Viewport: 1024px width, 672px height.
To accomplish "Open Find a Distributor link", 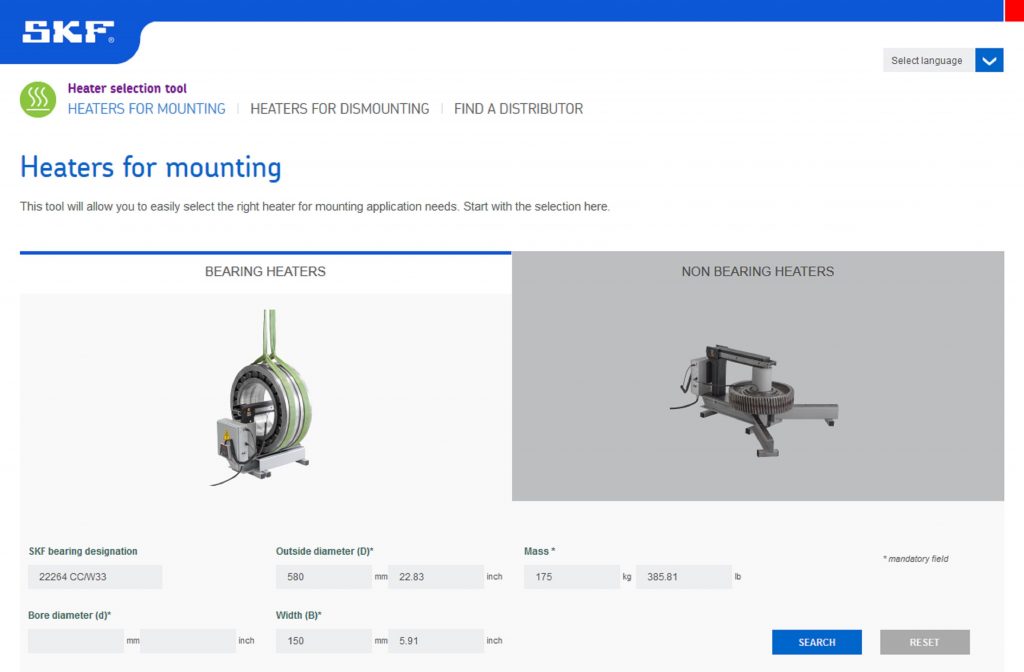I will [518, 109].
